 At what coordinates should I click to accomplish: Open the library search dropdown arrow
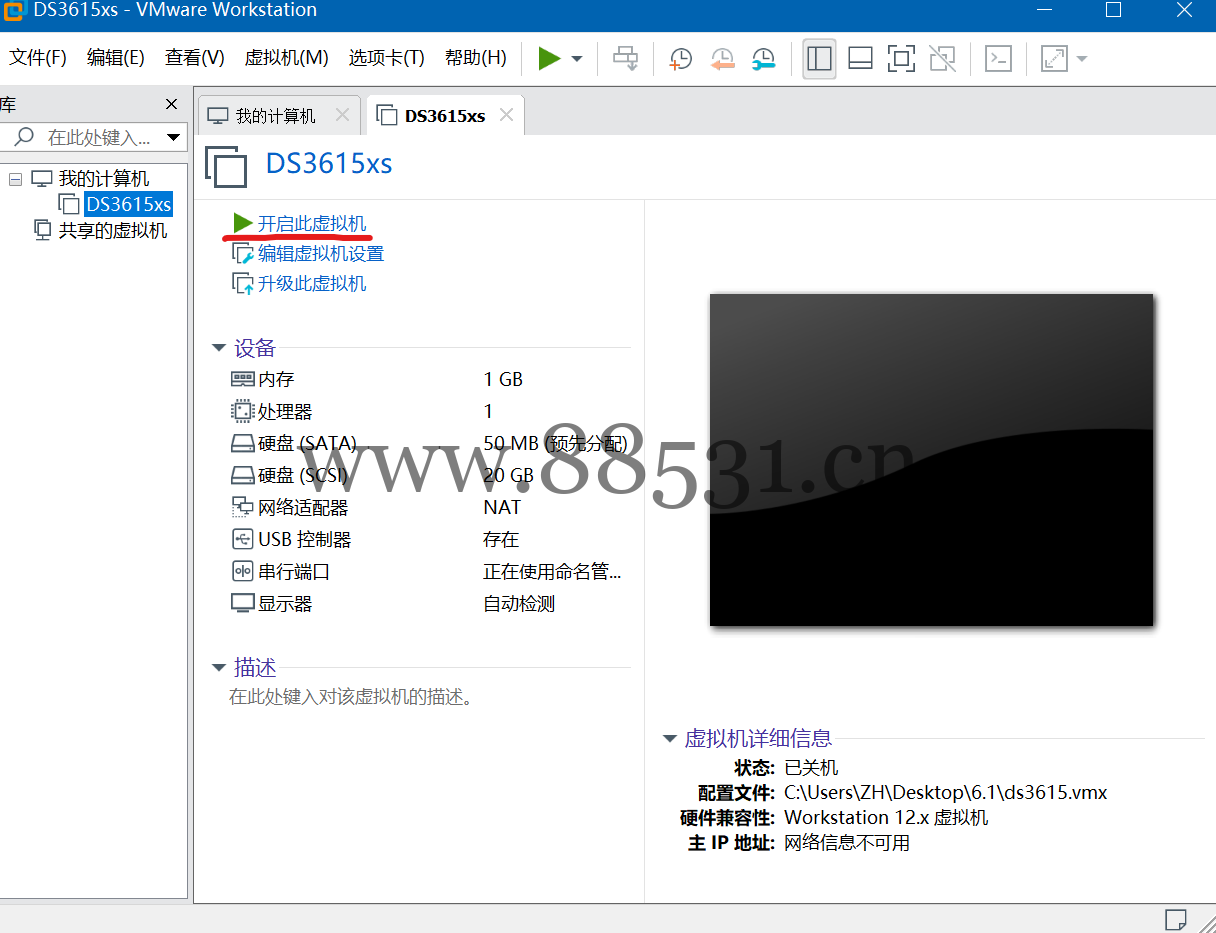[174, 137]
